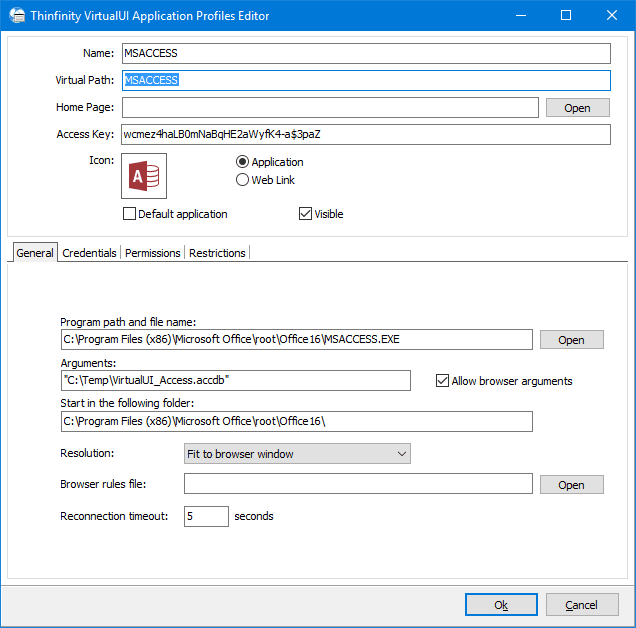The height and width of the screenshot is (628, 636).
Task: Click the Start in the following folder field
Action: point(297,422)
